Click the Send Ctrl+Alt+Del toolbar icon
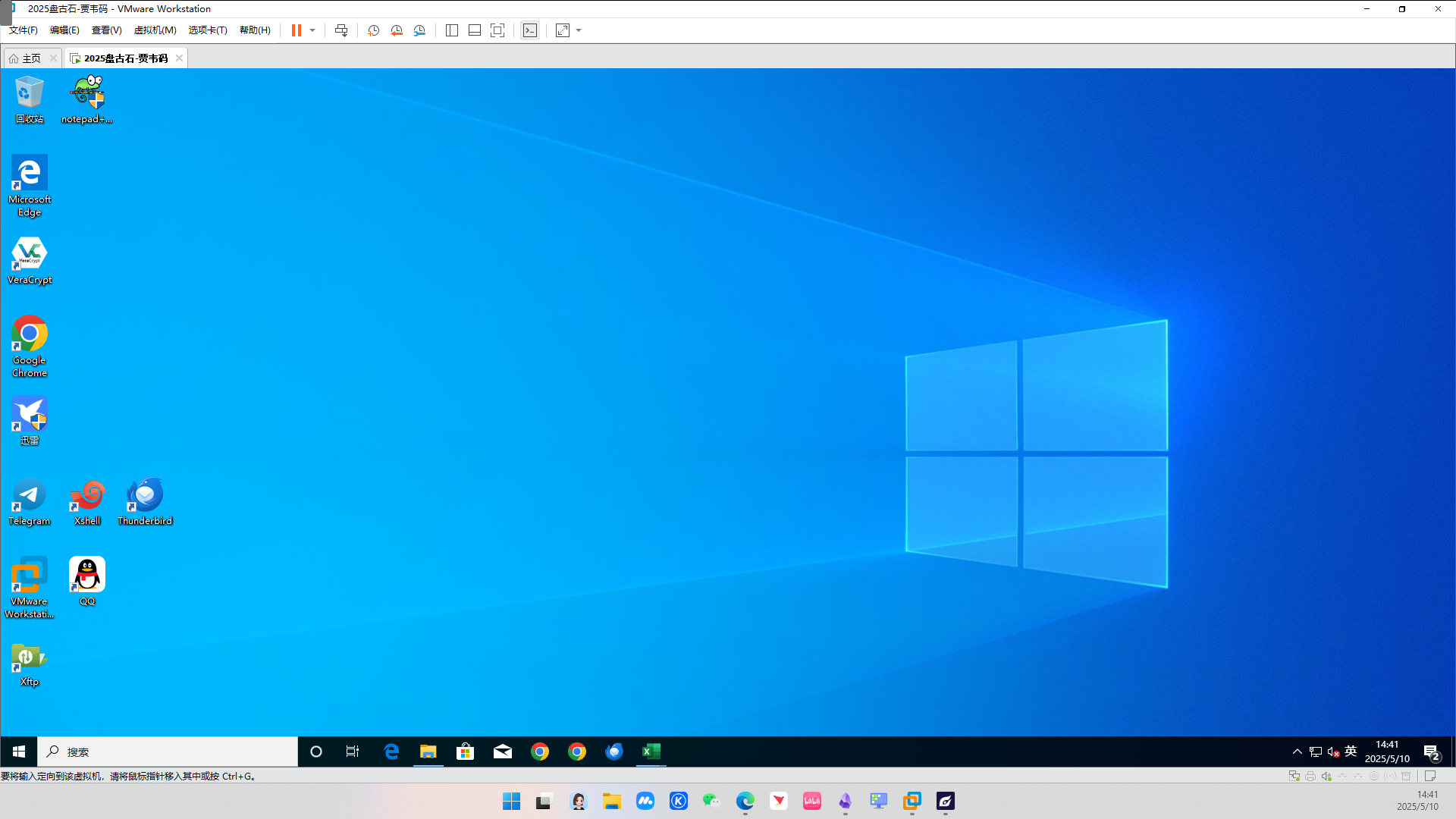Image resolution: width=1456 pixels, height=819 pixels. (341, 30)
